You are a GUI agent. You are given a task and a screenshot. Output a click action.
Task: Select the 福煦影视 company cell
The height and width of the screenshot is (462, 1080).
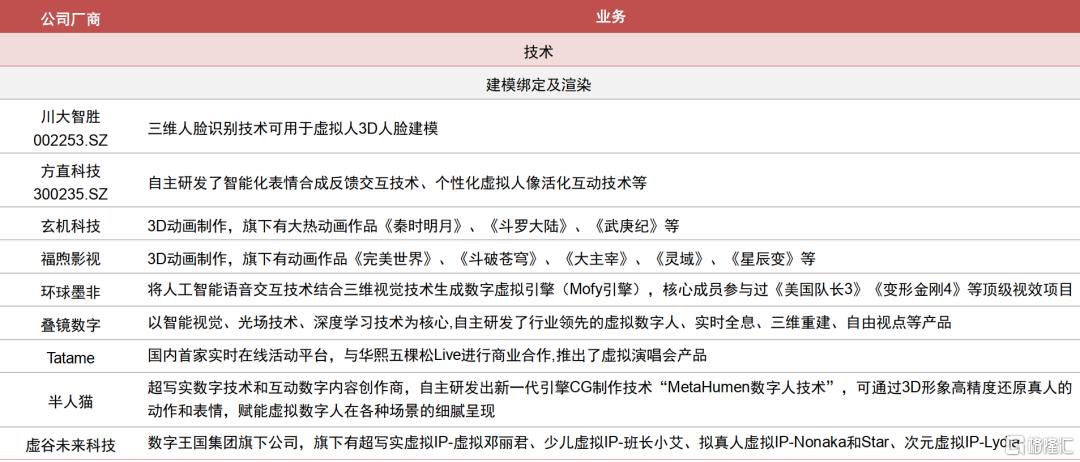pos(71,259)
